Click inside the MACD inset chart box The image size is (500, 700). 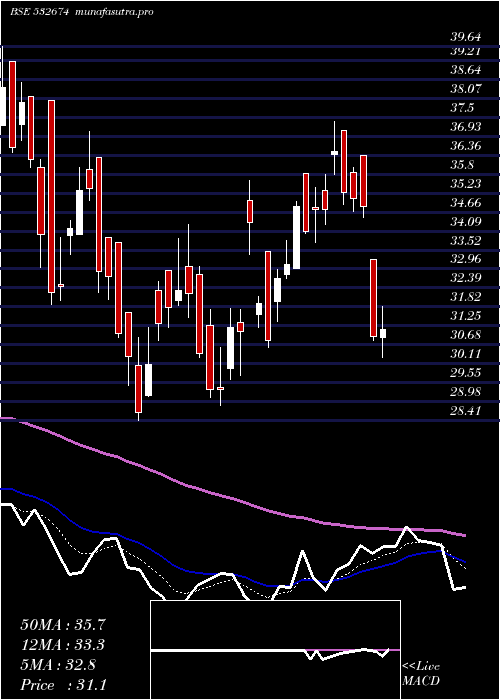pyautogui.click(x=275, y=650)
